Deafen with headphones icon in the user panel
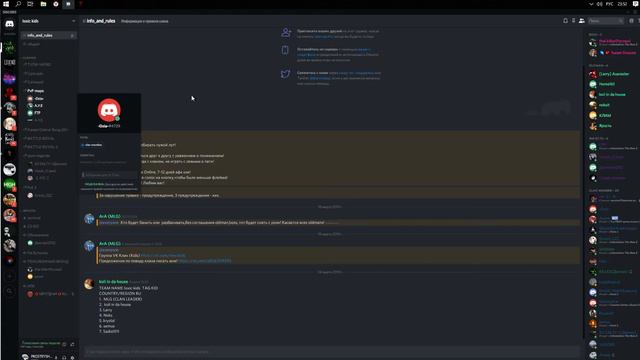This screenshot has height=360, width=640. (x=64, y=358)
